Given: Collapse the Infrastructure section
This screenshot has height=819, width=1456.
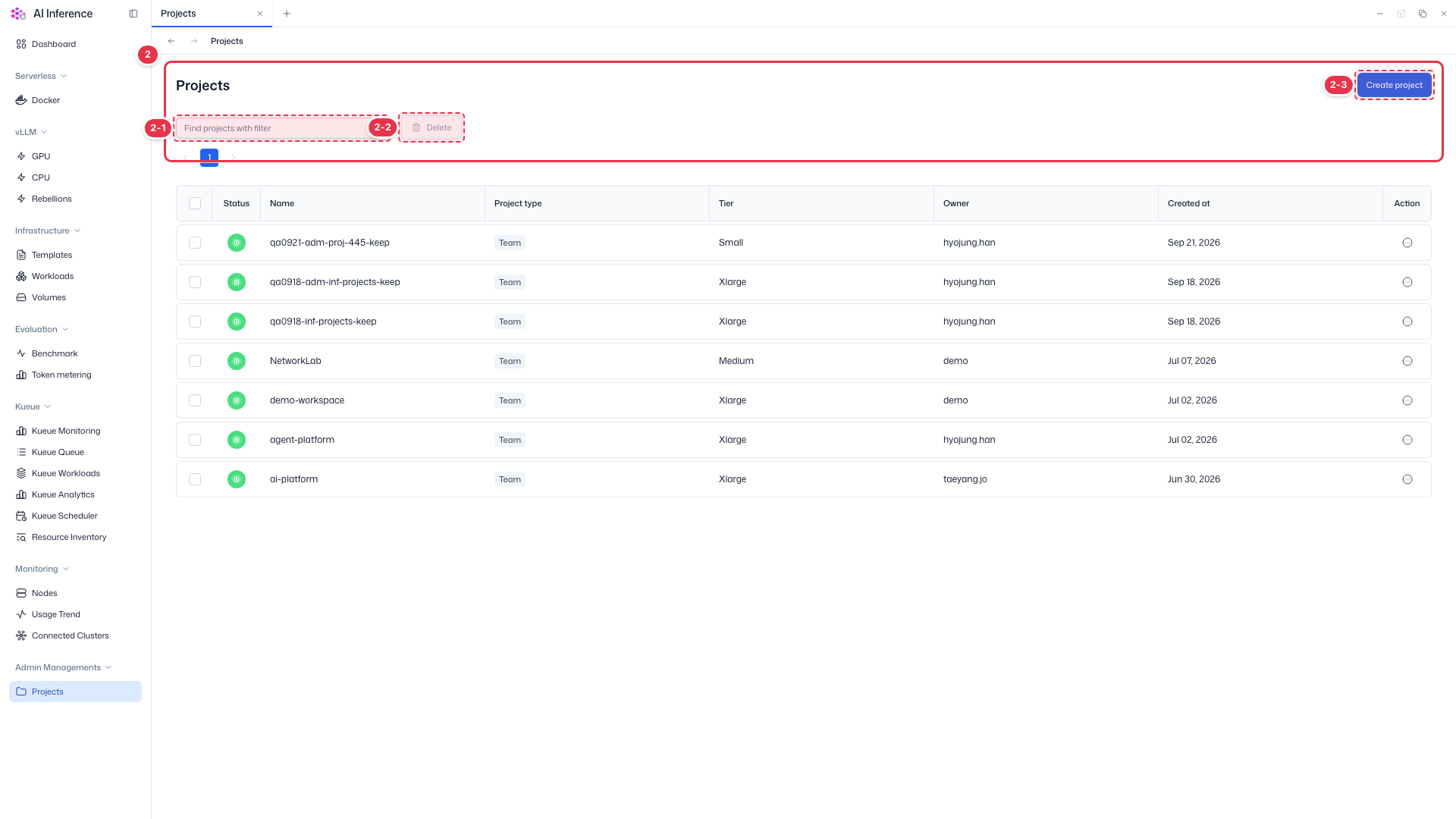Looking at the screenshot, I should click(48, 231).
